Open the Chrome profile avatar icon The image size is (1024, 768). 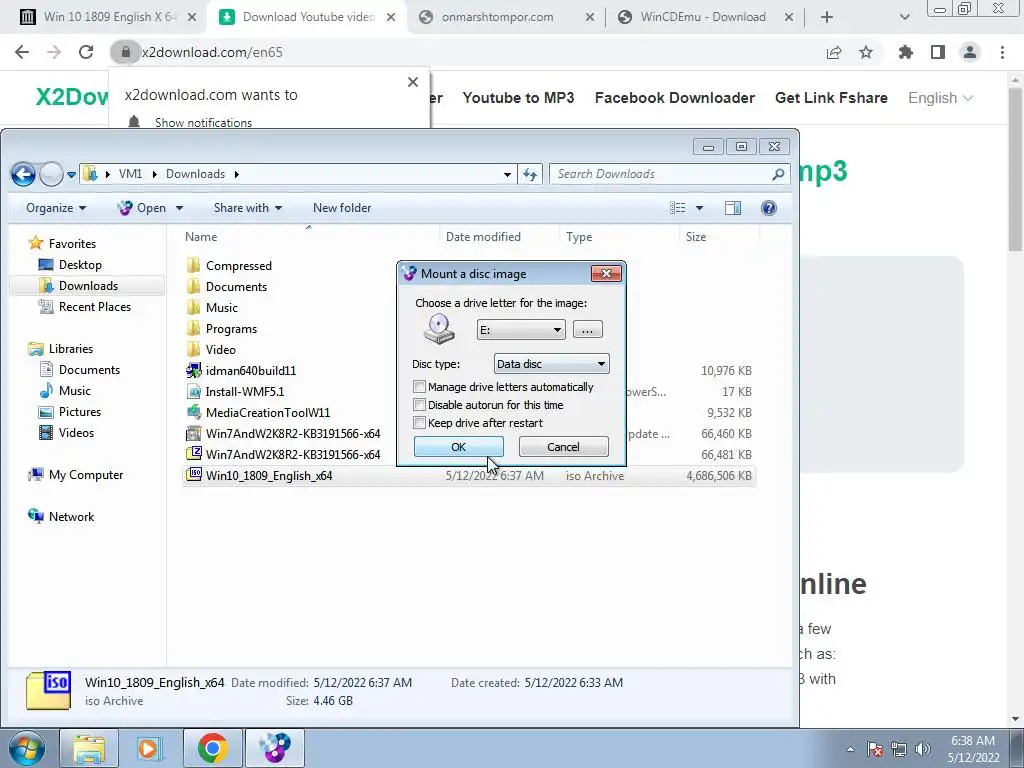[x=970, y=52]
